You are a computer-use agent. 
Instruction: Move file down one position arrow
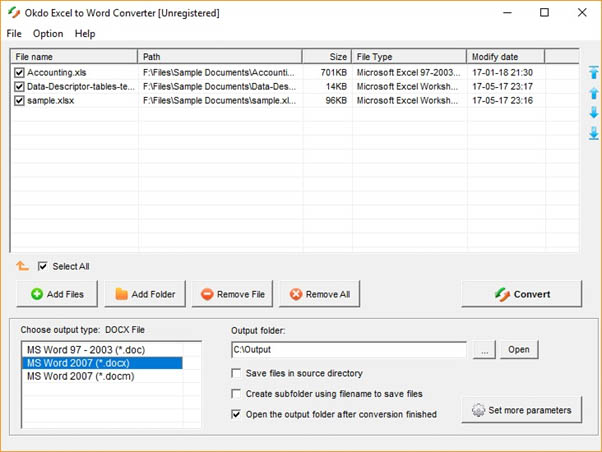594,113
